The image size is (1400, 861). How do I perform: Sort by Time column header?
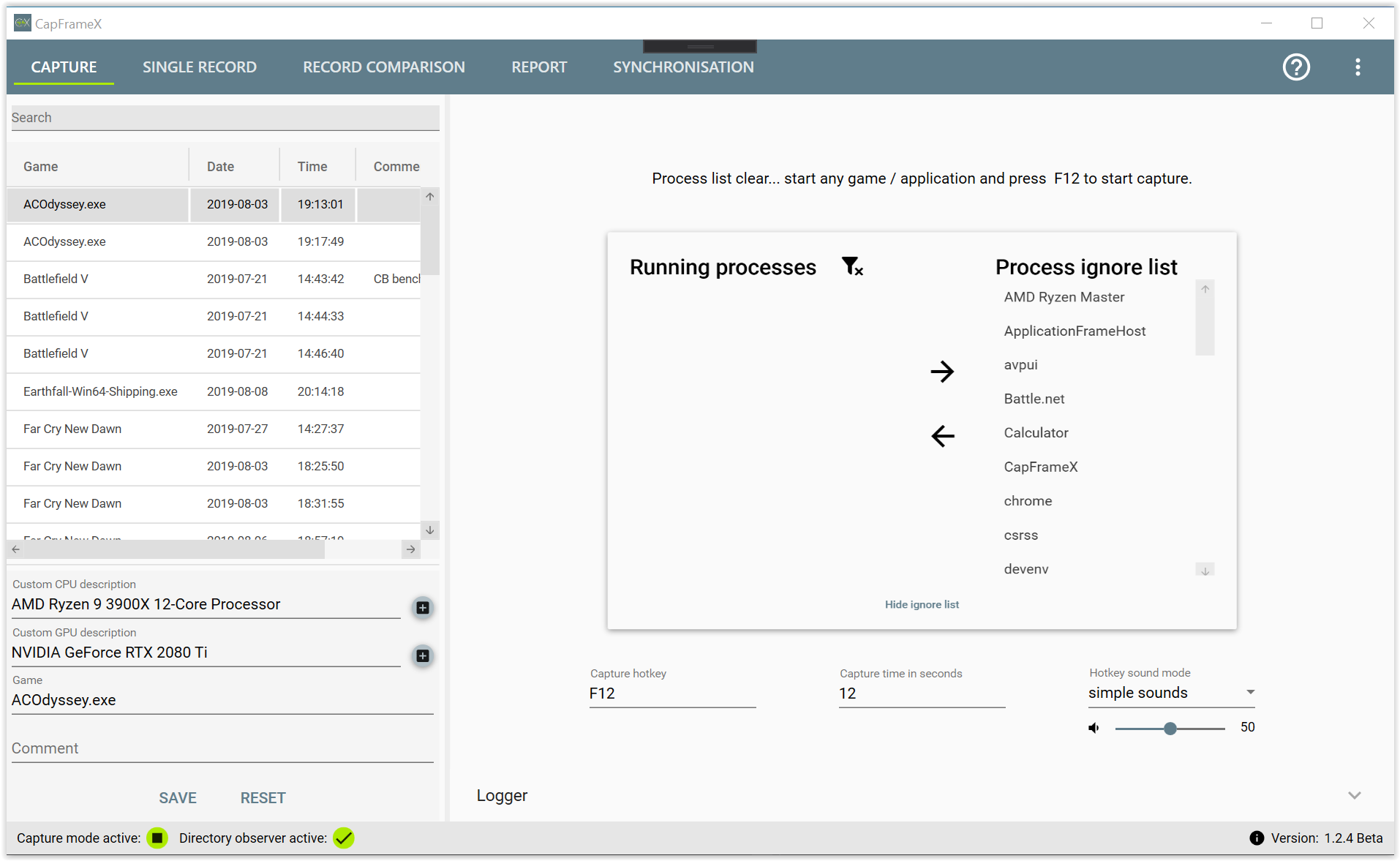point(318,167)
